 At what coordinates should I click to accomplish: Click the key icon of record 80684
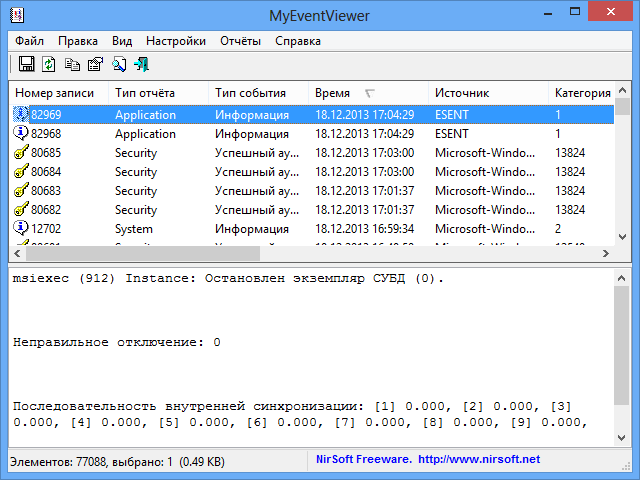[21, 171]
